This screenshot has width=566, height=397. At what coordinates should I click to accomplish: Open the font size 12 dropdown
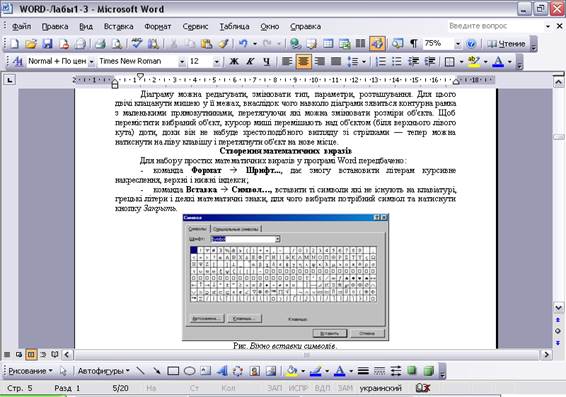pos(217,62)
